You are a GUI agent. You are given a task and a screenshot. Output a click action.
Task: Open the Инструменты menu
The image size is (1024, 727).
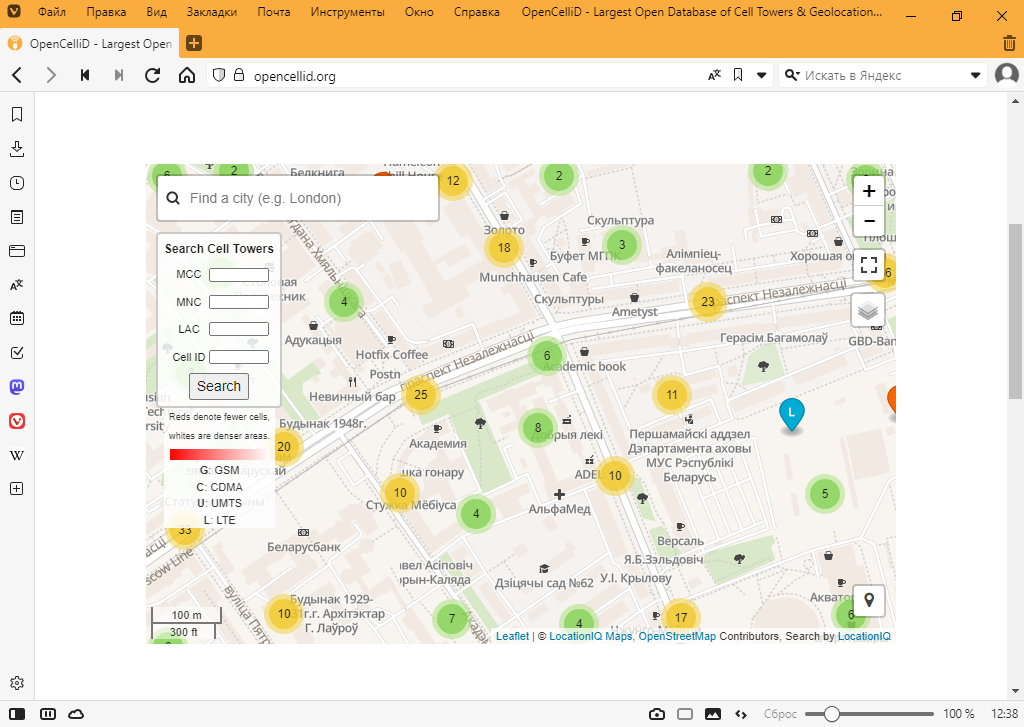[x=347, y=14]
